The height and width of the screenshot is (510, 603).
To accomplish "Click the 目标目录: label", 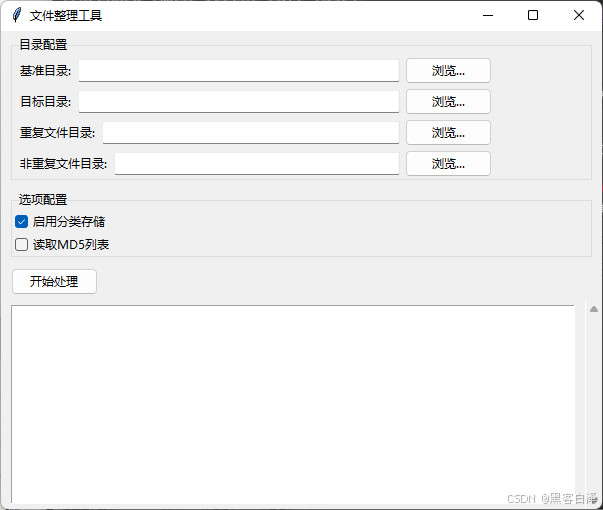I will coord(46,102).
